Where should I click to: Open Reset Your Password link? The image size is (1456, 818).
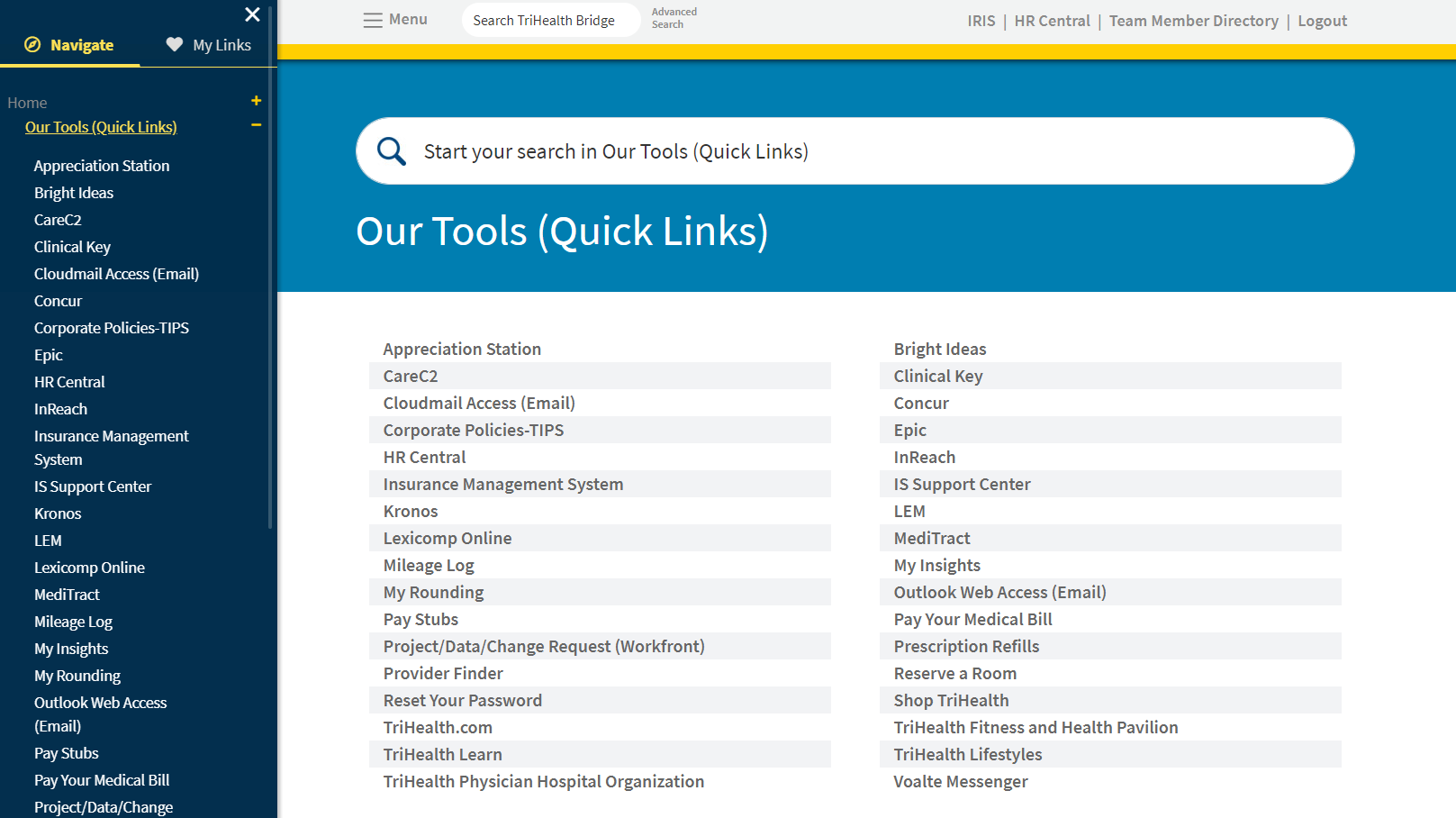[463, 700]
